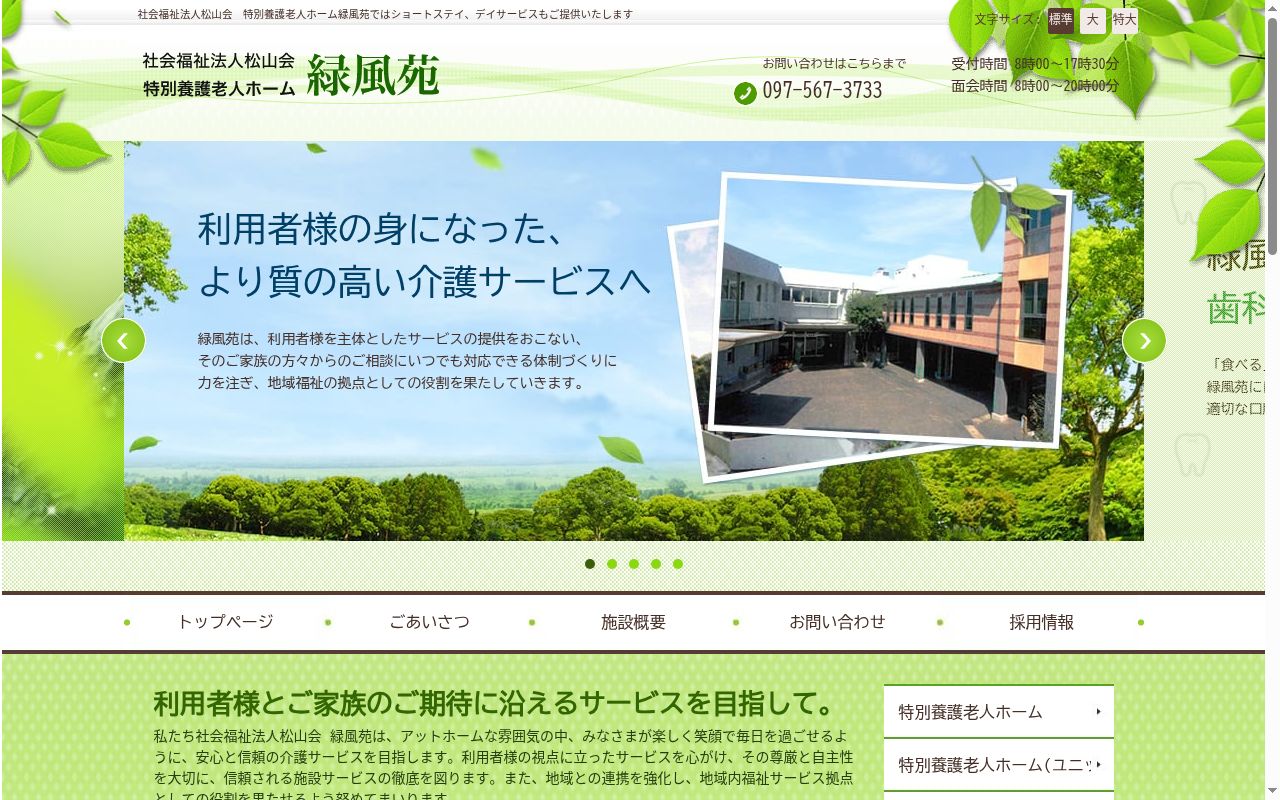
Task: Open 特別養護老人ホーム(ユニット) sidebar link
Action: click(999, 765)
